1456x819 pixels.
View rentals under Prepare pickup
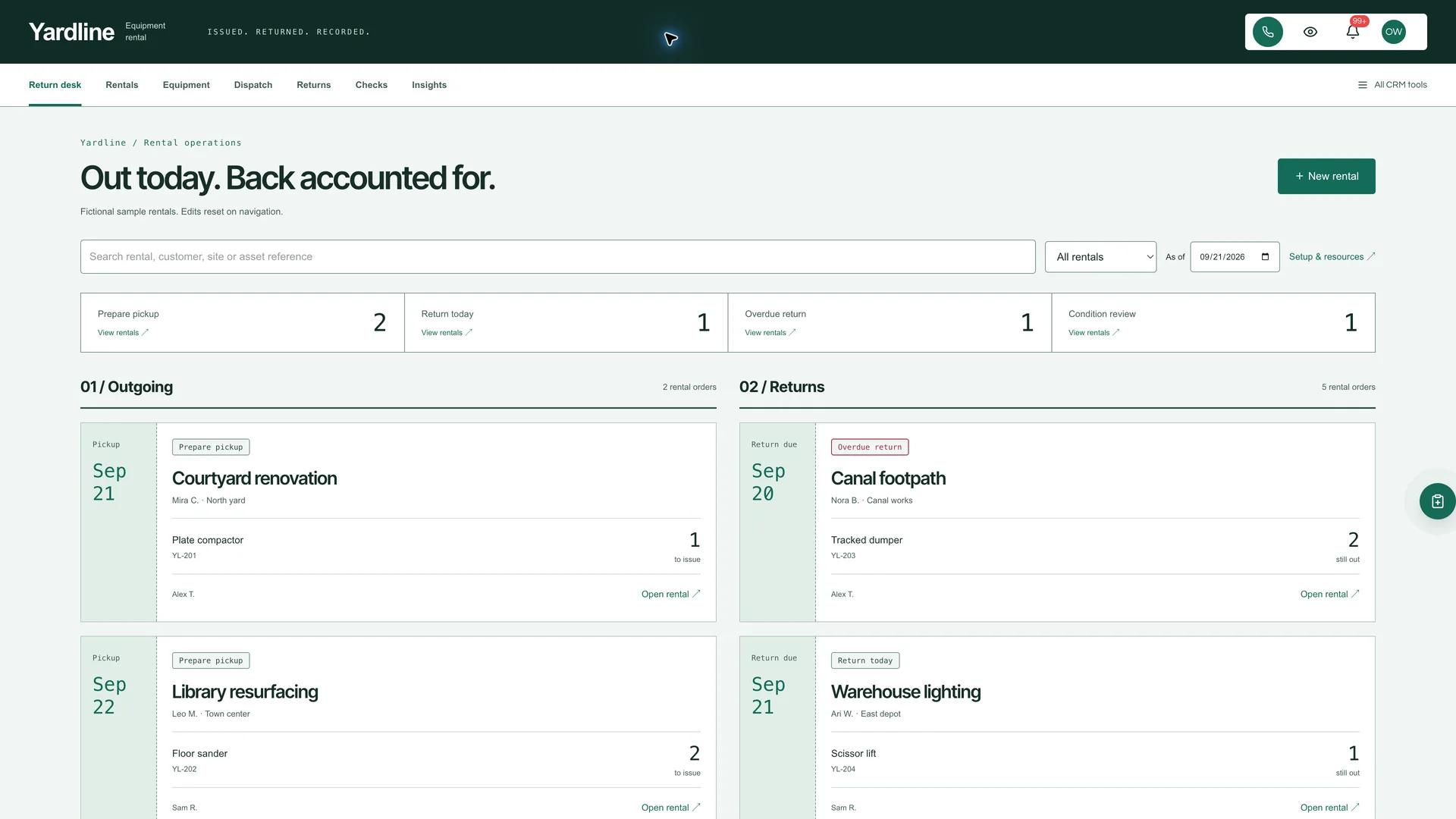click(x=123, y=333)
